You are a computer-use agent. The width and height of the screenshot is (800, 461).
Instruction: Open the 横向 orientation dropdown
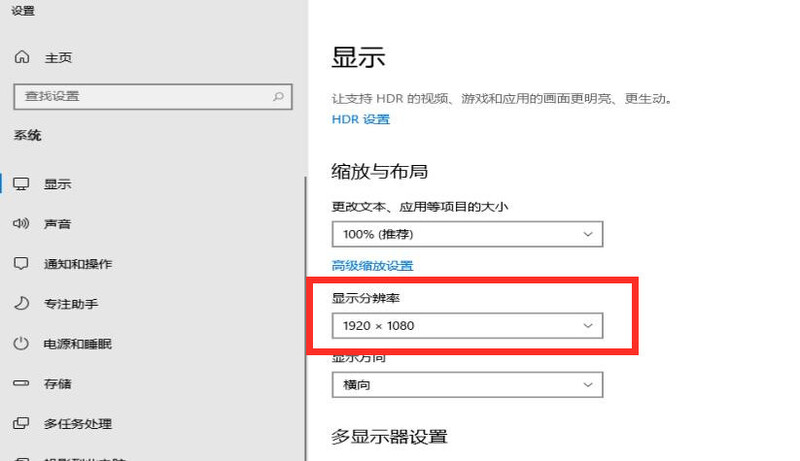[x=467, y=385]
